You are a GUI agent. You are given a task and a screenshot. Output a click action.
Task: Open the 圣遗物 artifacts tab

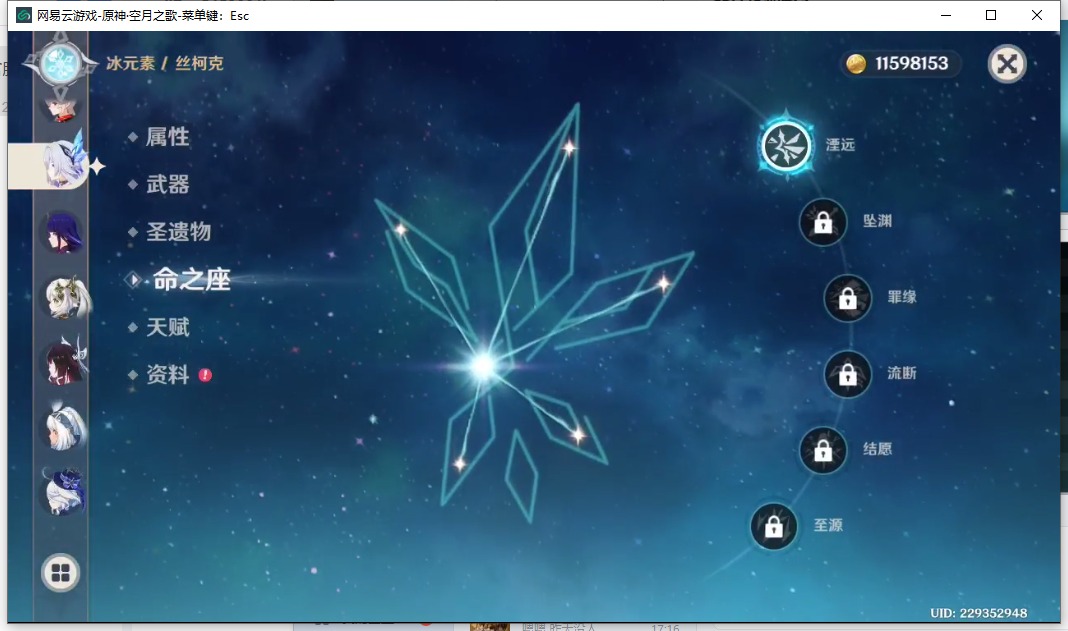[178, 232]
